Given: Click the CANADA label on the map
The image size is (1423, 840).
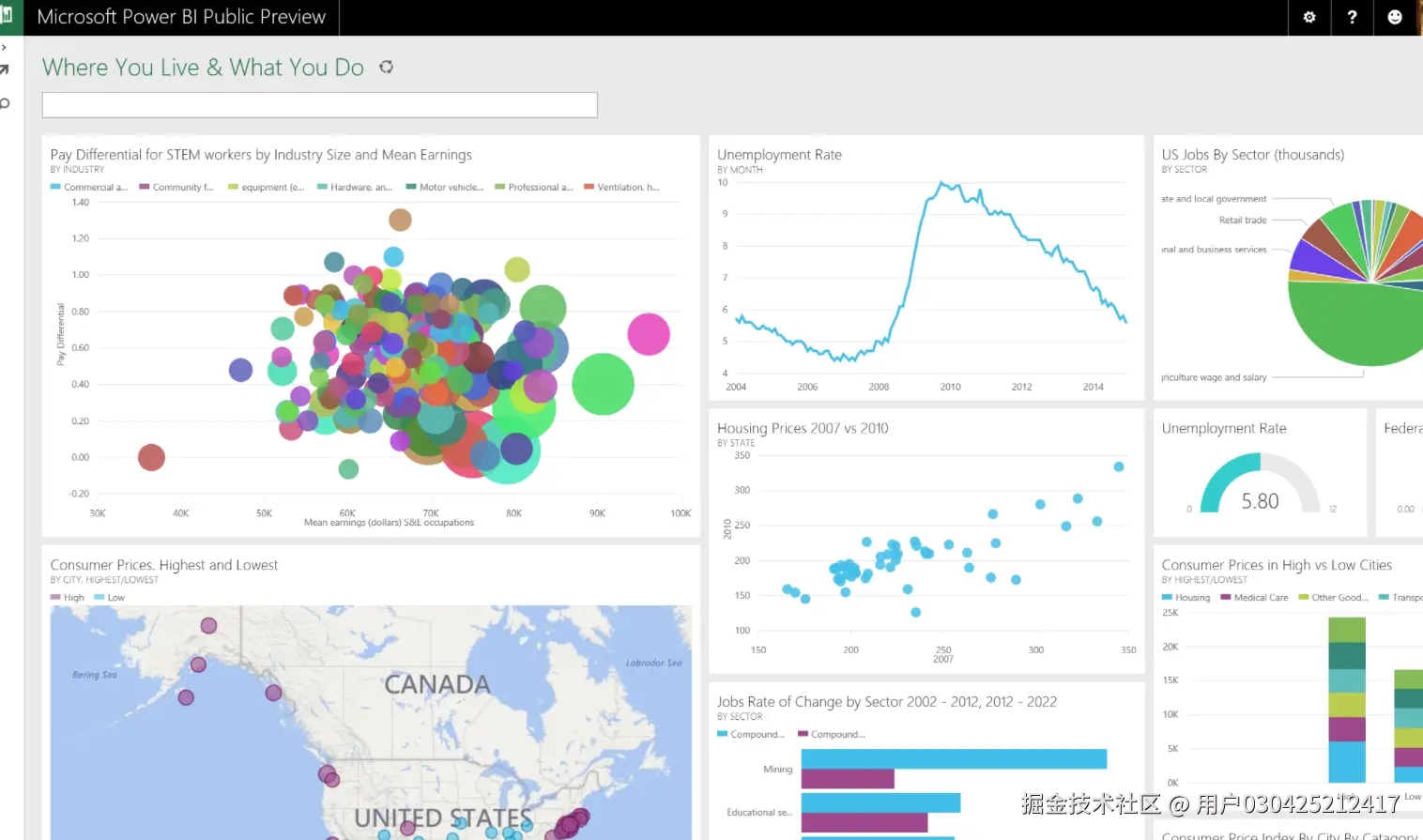Looking at the screenshot, I should (437, 684).
